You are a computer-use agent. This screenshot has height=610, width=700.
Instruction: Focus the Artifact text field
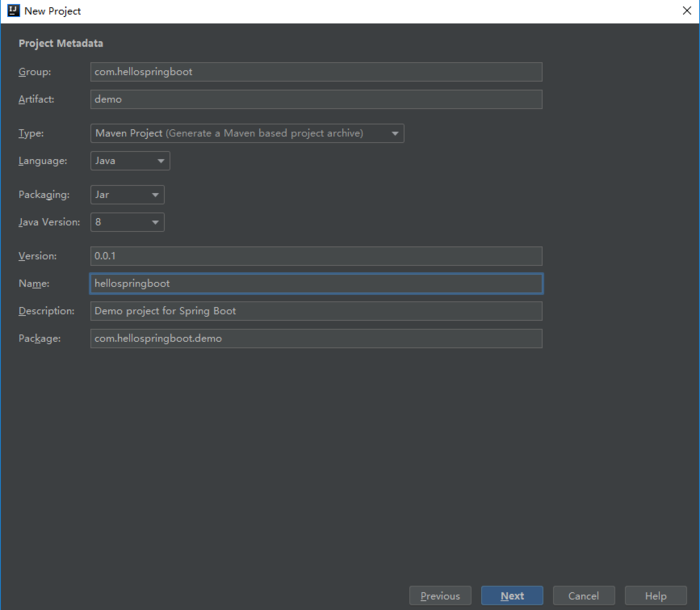pos(316,99)
